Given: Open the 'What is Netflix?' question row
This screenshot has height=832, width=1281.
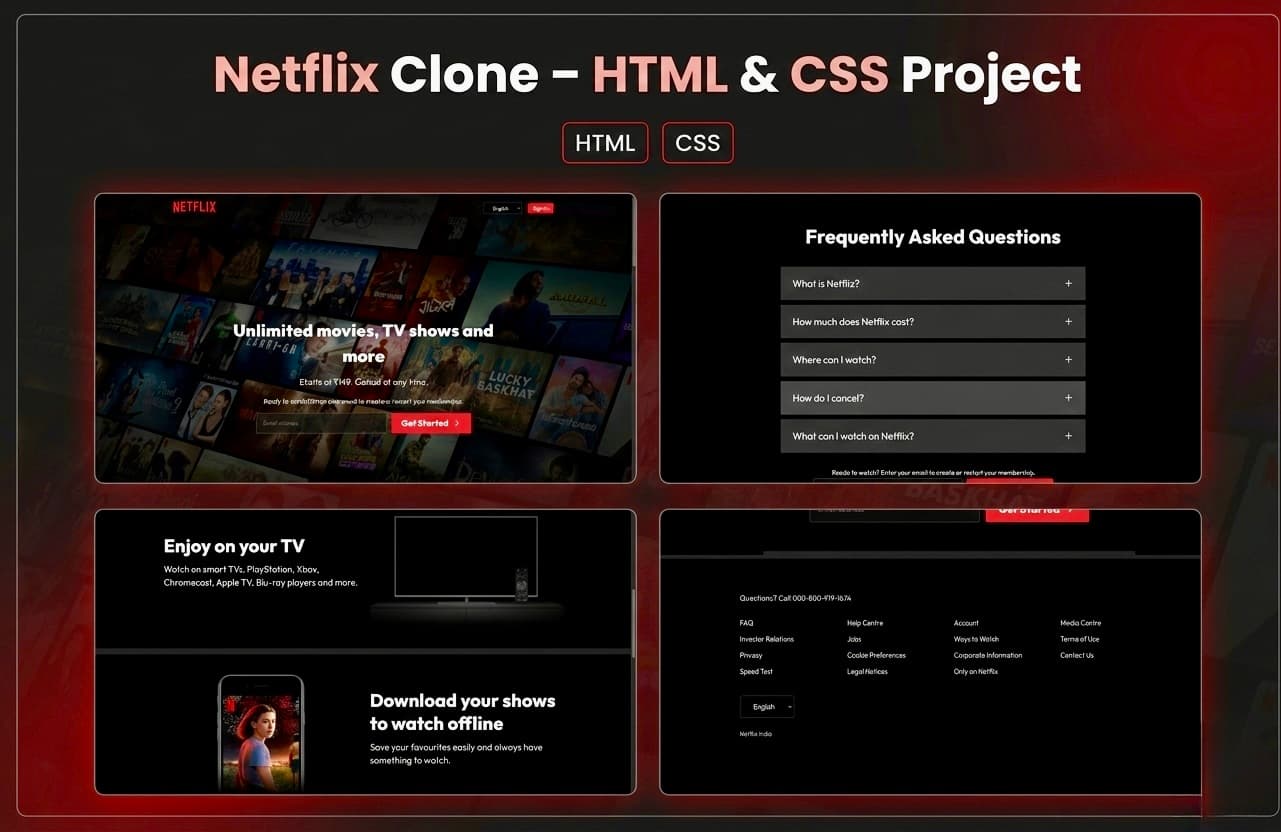Looking at the screenshot, I should tap(932, 284).
